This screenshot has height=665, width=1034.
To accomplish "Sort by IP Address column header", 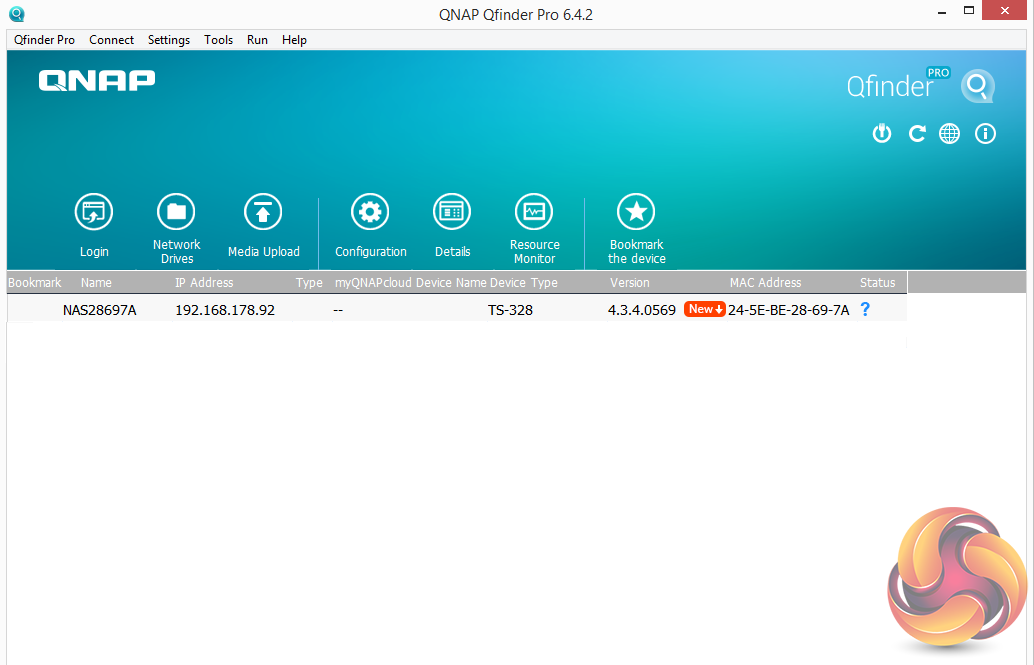I will 204,282.
